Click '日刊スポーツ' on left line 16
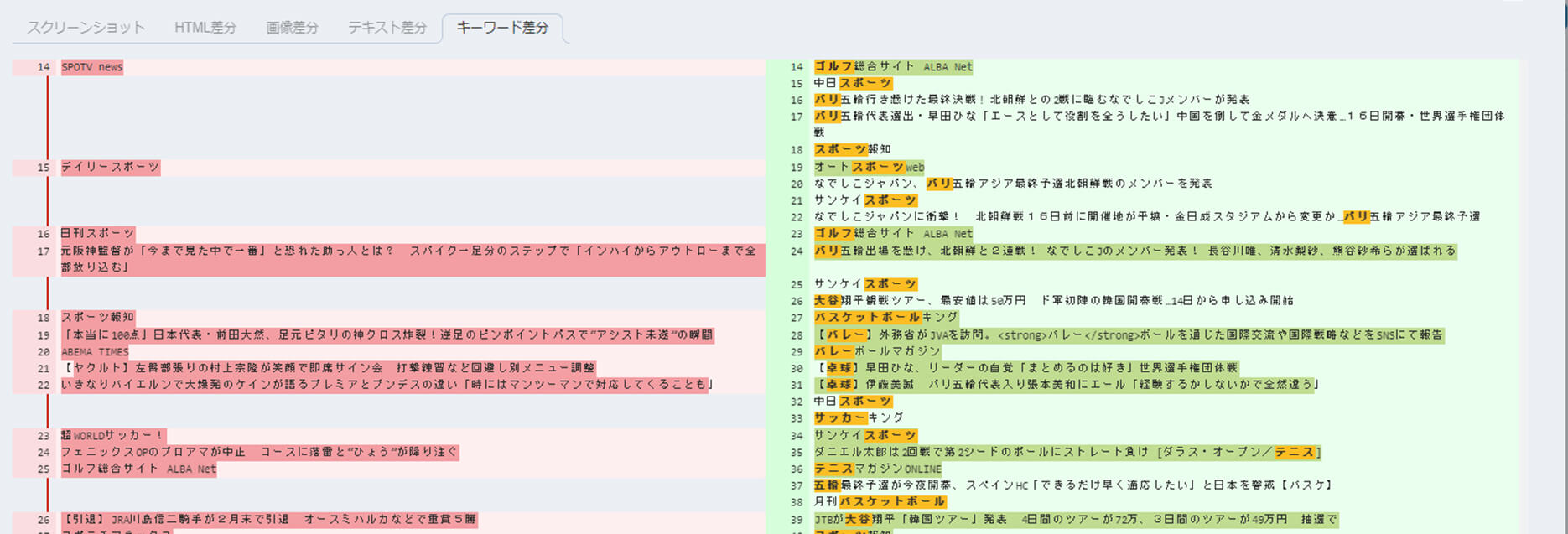 (x=98, y=234)
